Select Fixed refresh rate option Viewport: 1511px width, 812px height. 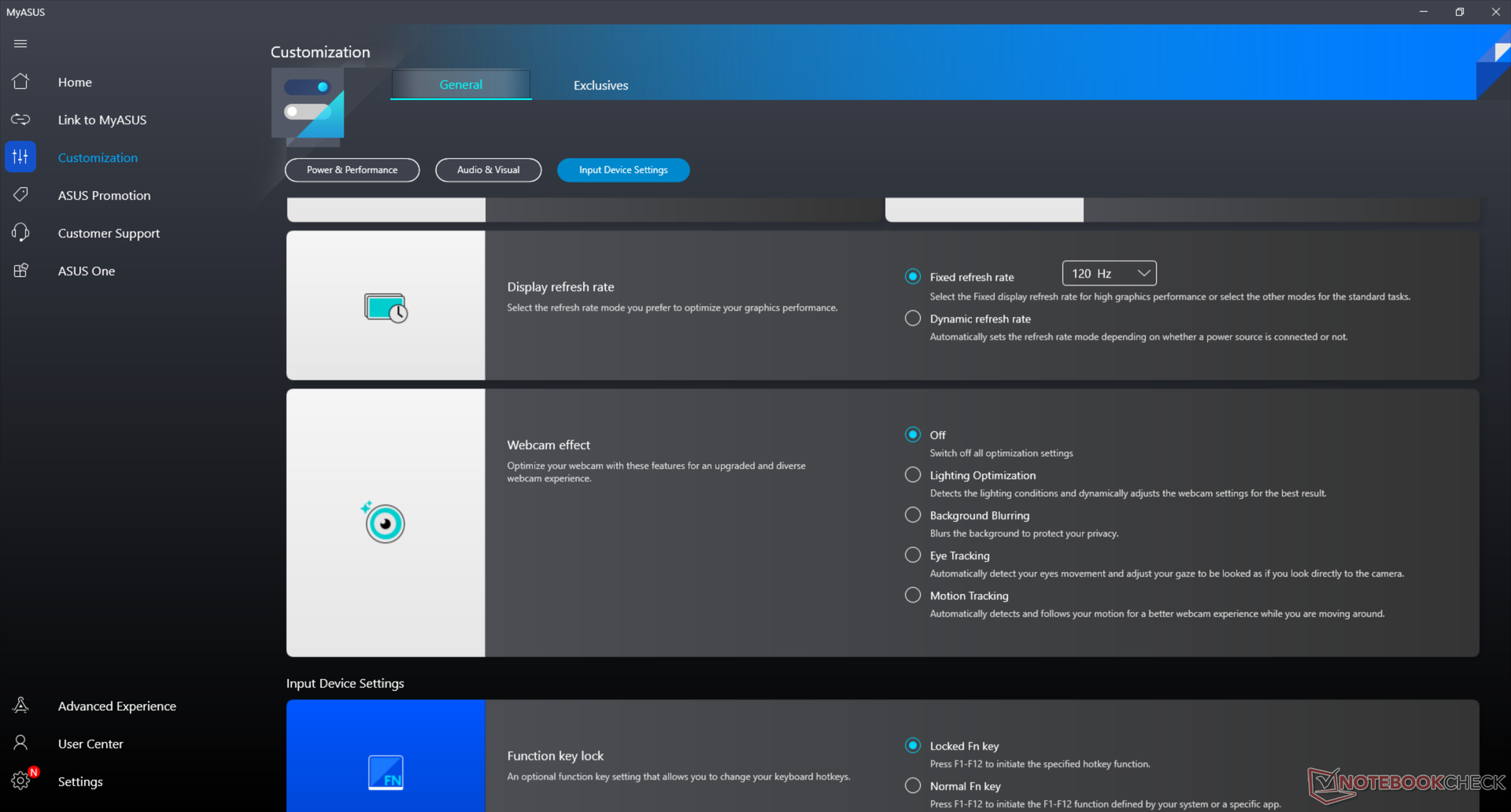click(913, 277)
